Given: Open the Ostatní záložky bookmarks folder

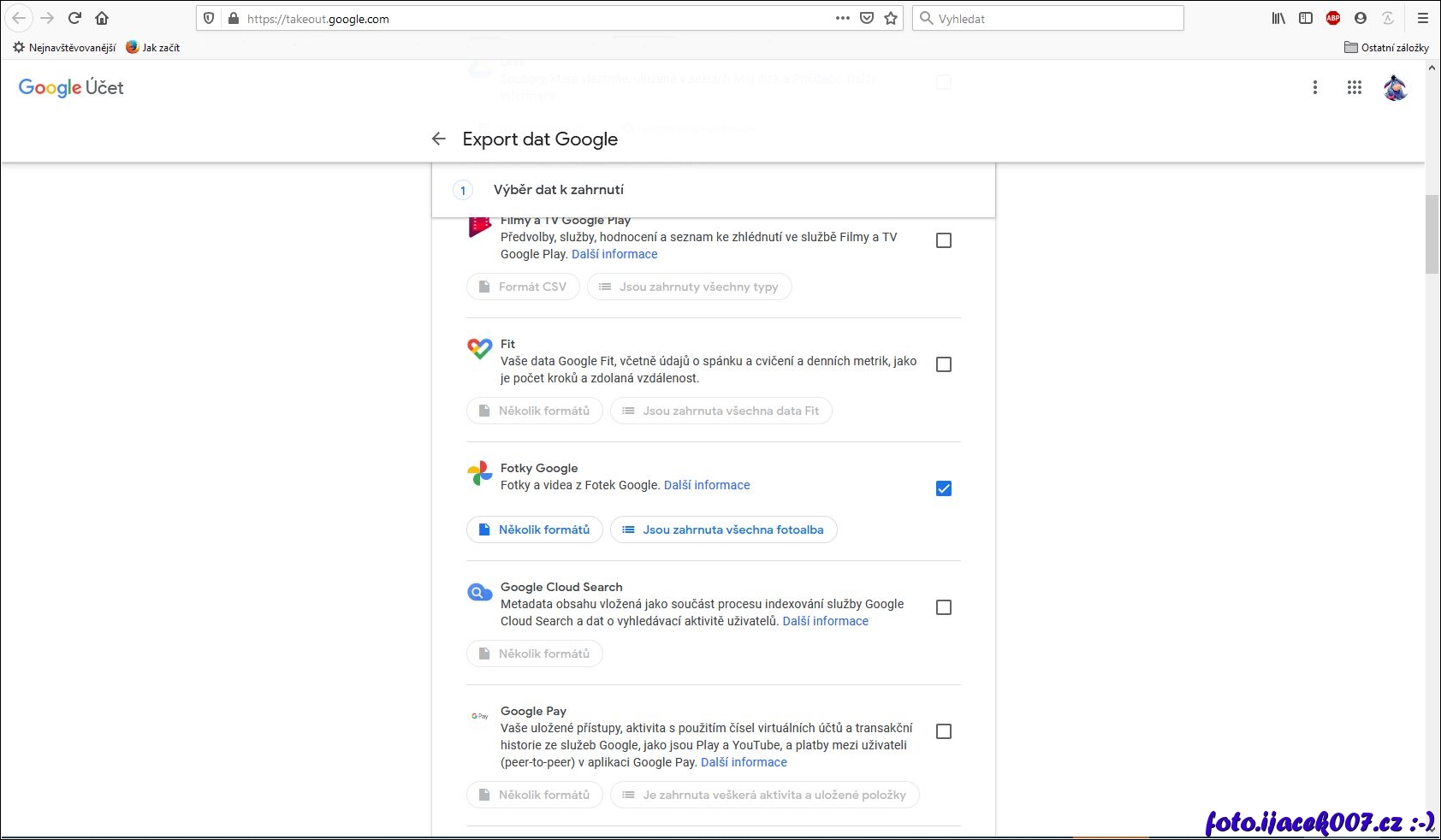Looking at the screenshot, I should (x=1386, y=48).
